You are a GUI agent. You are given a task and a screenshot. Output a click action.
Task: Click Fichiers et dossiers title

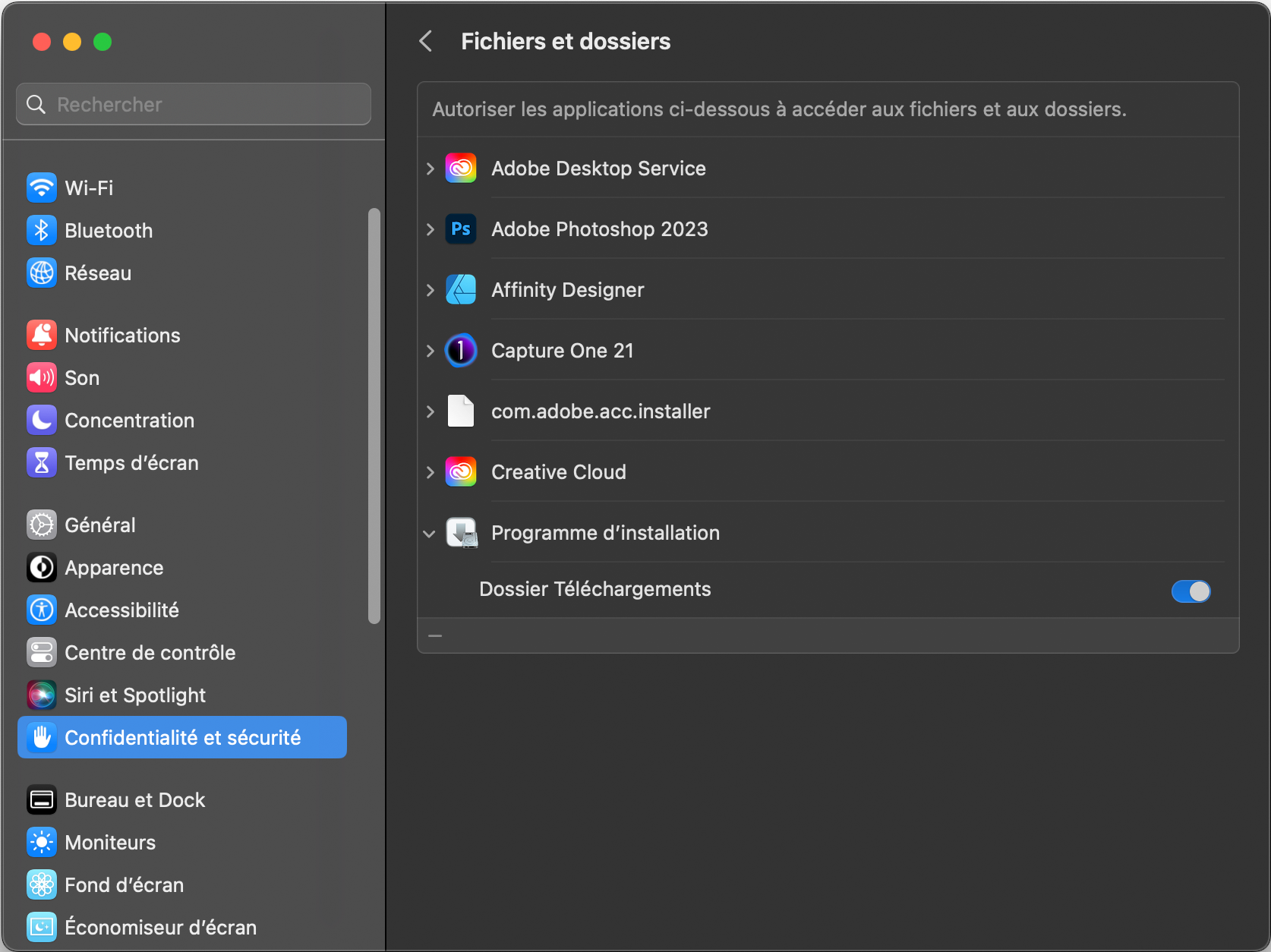pyautogui.click(x=566, y=41)
